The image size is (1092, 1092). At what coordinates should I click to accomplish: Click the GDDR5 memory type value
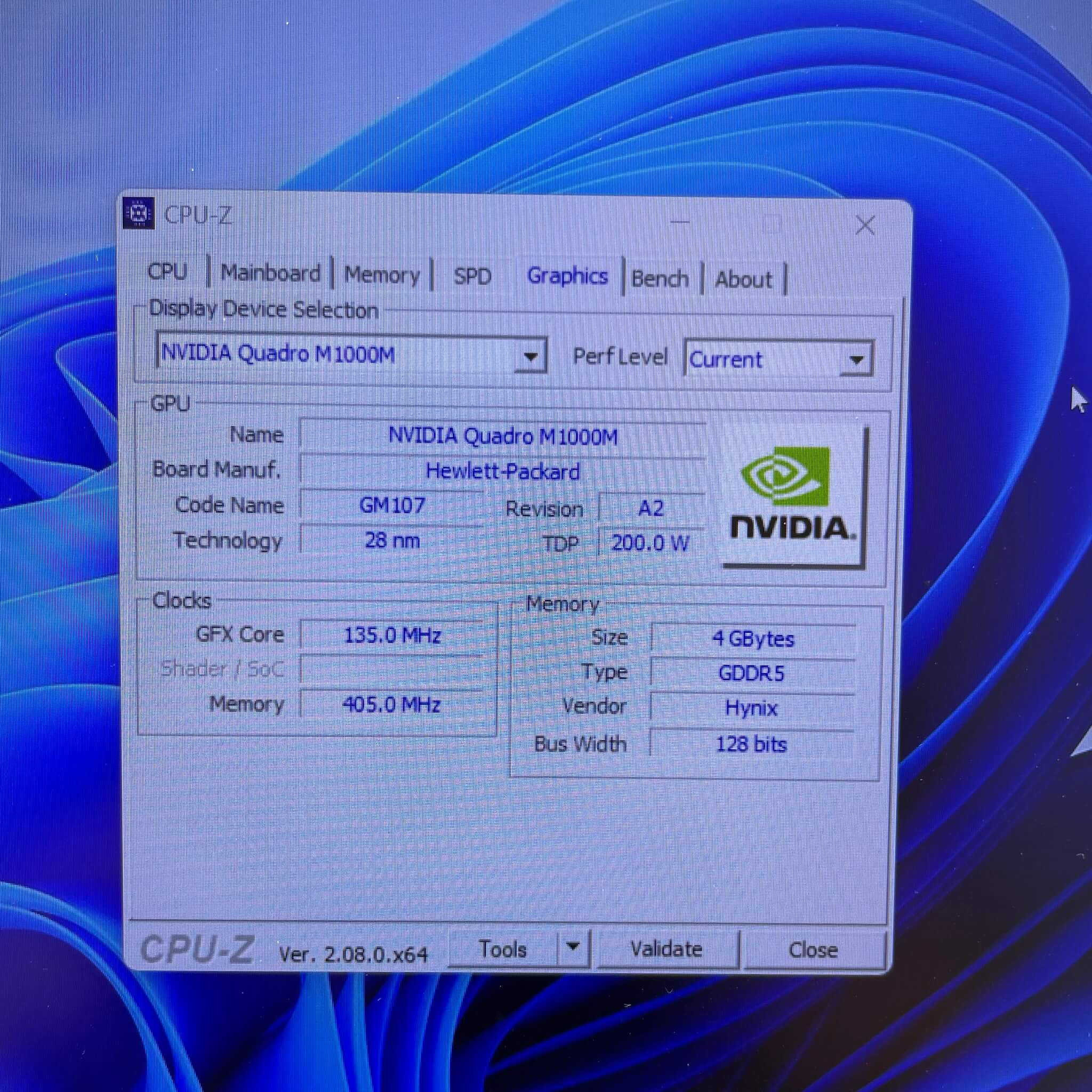coord(752,674)
